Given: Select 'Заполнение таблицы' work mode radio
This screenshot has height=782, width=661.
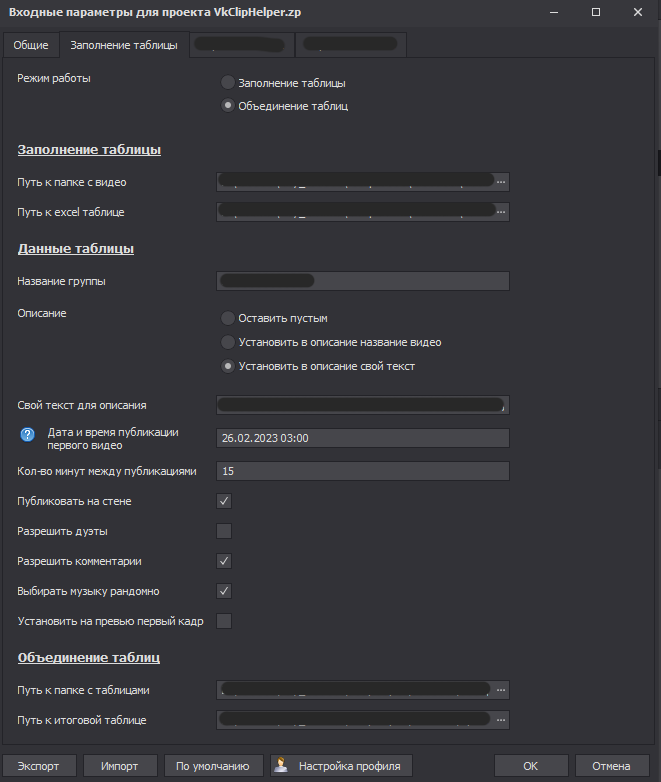Looking at the screenshot, I should coord(228,83).
